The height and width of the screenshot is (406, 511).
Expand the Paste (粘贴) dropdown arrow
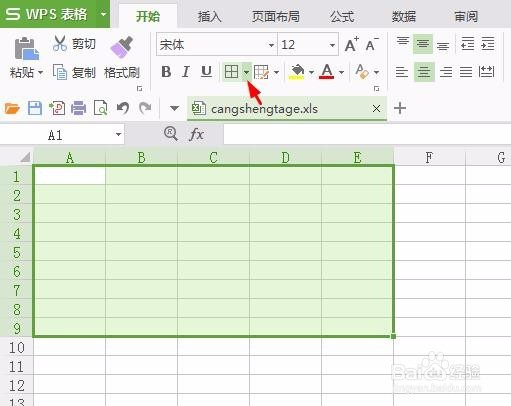(x=41, y=72)
